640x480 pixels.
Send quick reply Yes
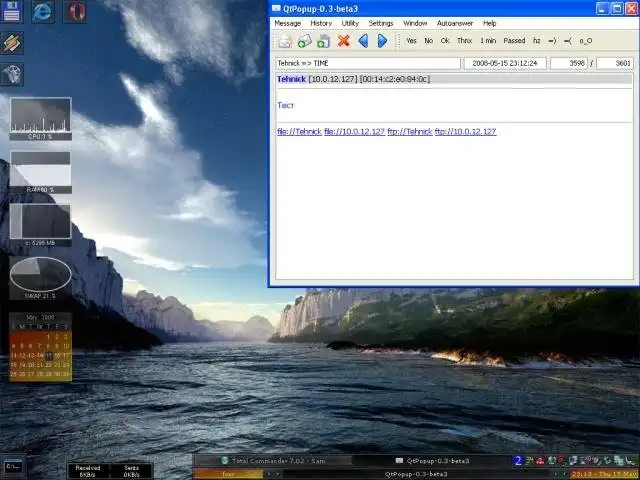pyautogui.click(x=411, y=40)
